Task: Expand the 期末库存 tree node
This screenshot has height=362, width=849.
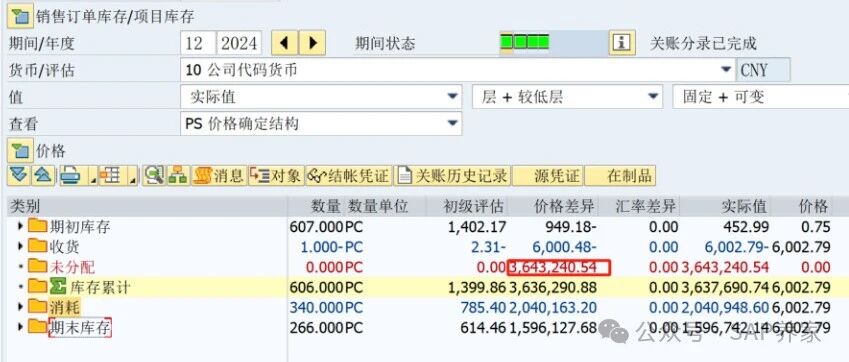Action: pyautogui.click(x=21, y=327)
